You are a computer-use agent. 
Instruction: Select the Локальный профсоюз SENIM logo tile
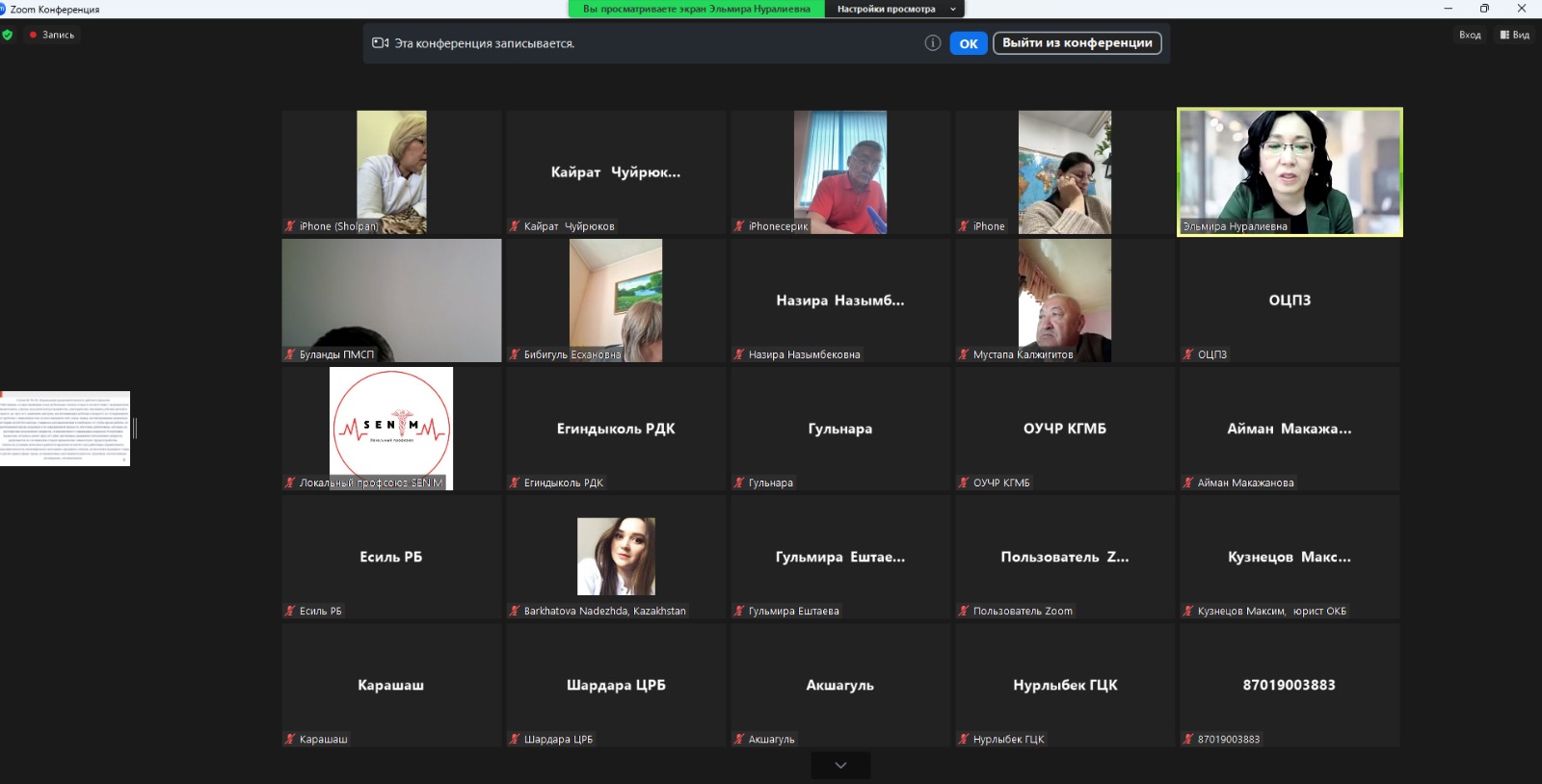pos(391,428)
